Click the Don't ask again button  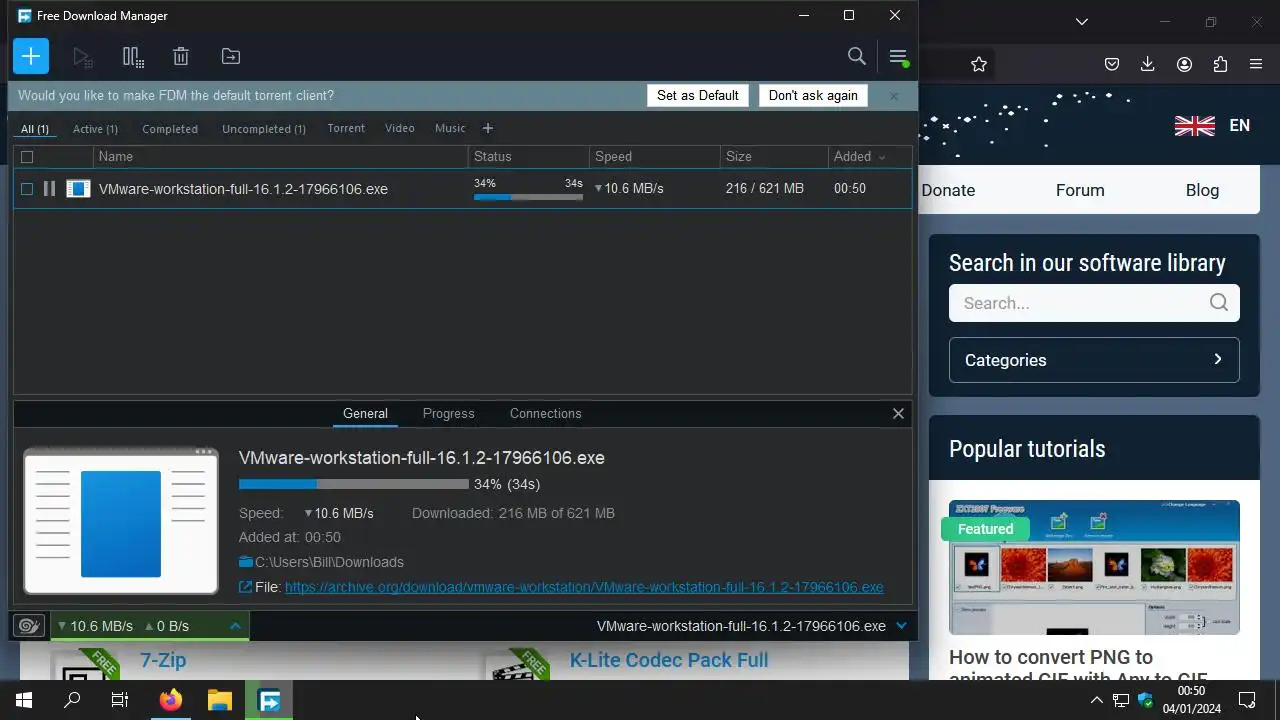pyautogui.click(x=813, y=95)
